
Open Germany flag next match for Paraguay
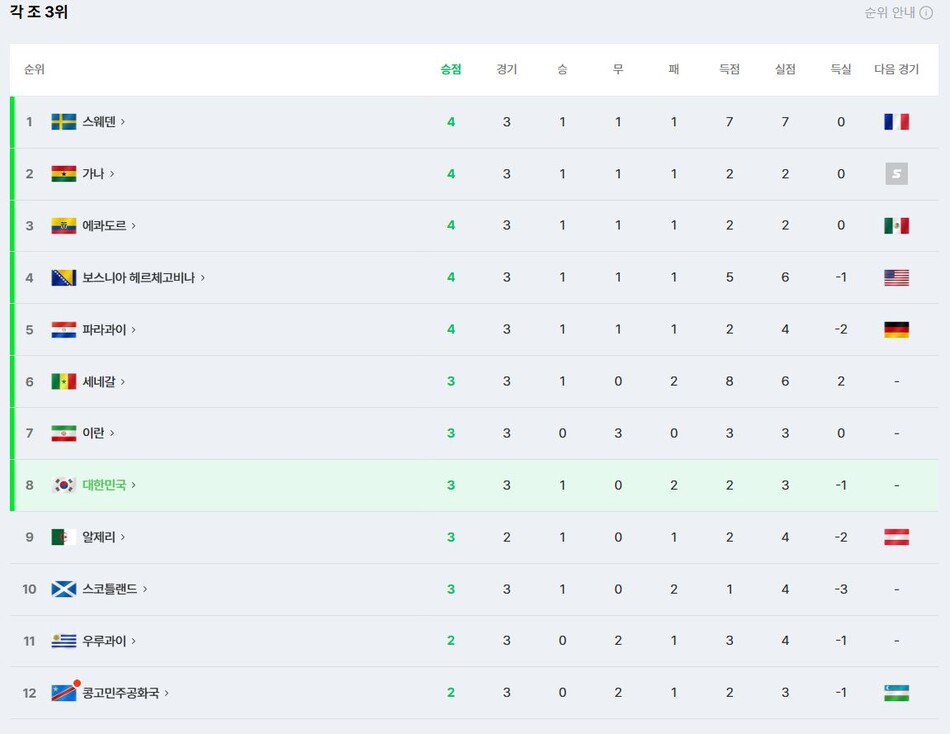pyautogui.click(x=896, y=330)
